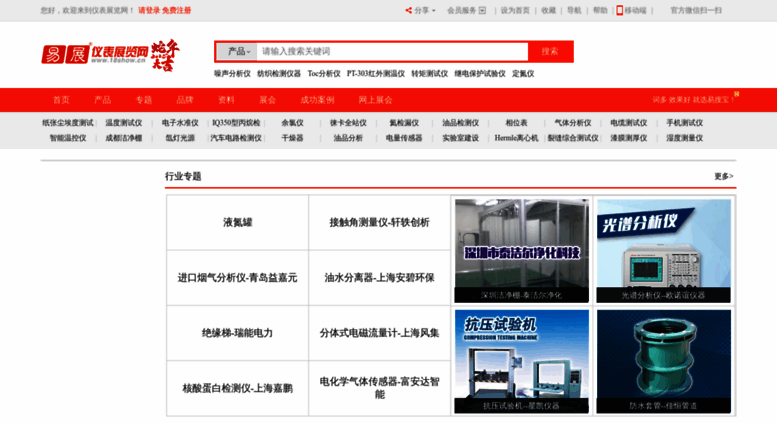Open the 导航 top bar link
Screen dimensions: 777x423
tap(574, 10)
